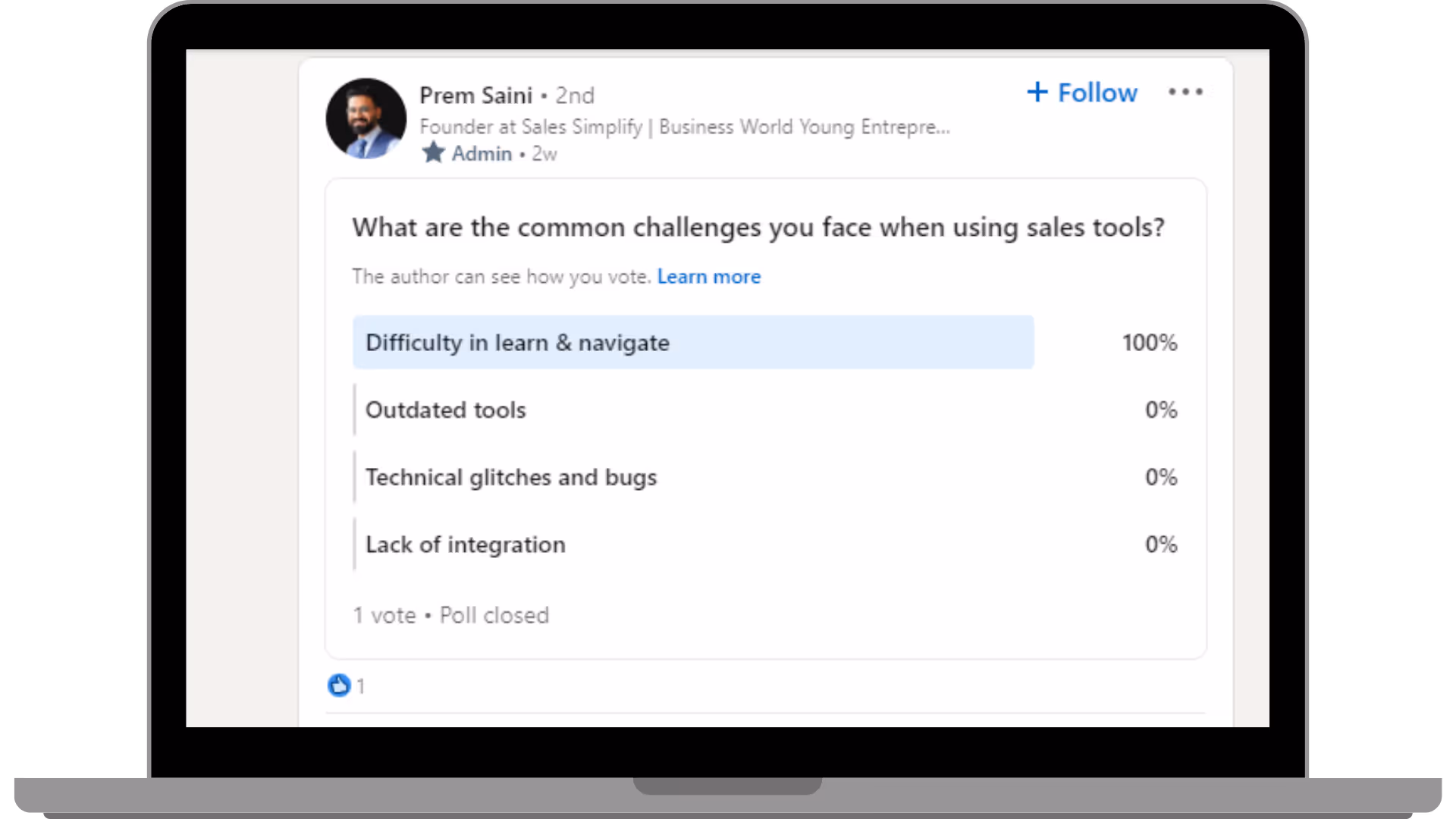Click the blue thumbs-up reaction icon

pos(338,686)
